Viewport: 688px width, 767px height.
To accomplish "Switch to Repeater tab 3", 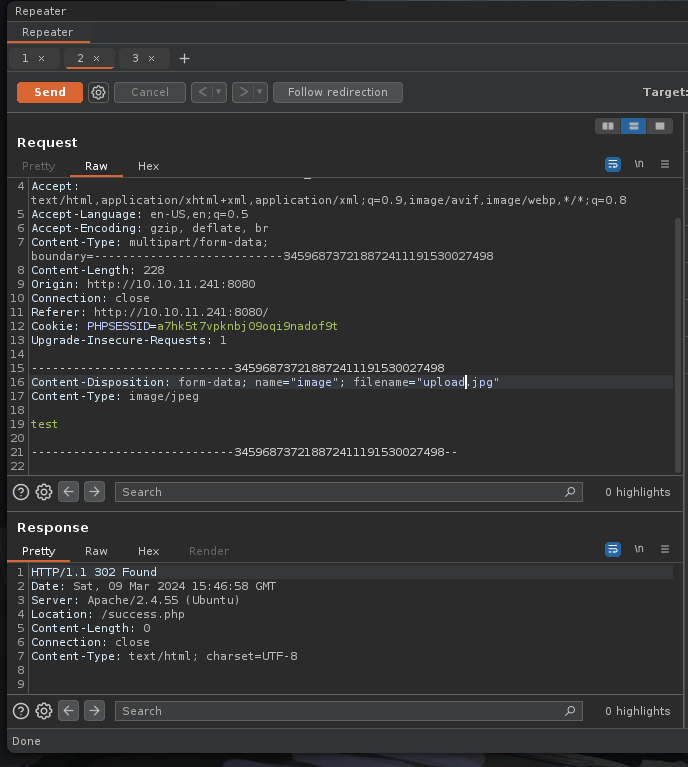I will (136, 59).
